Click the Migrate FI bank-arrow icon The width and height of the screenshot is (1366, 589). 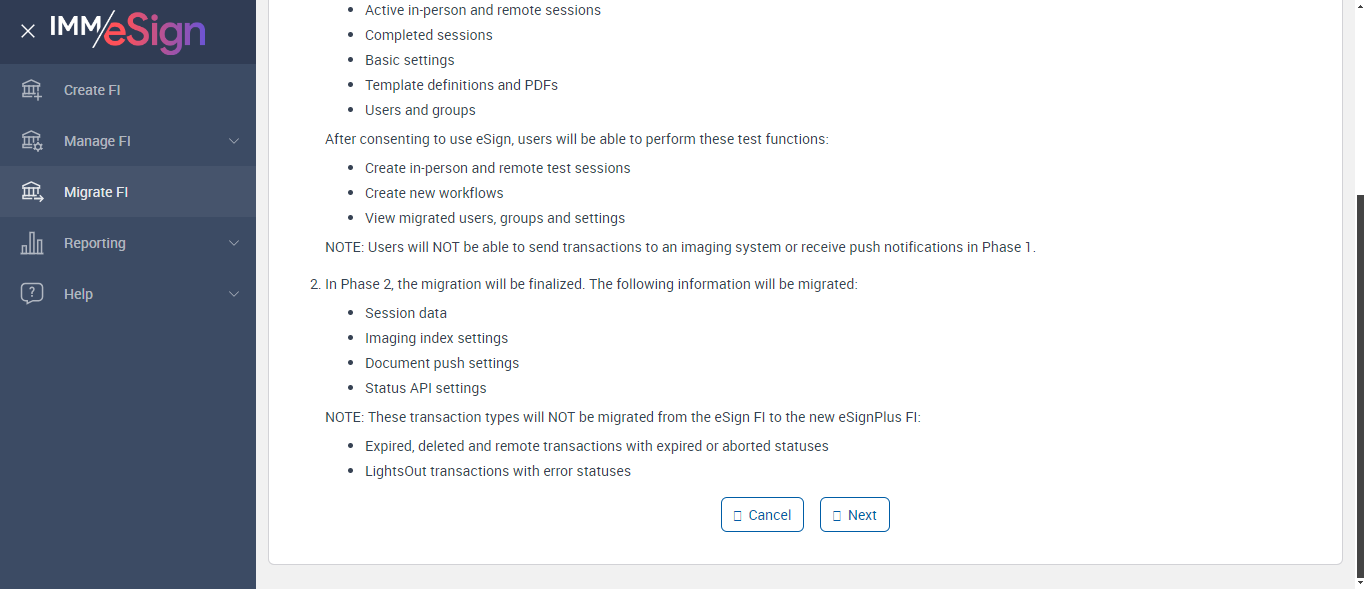click(32, 192)
